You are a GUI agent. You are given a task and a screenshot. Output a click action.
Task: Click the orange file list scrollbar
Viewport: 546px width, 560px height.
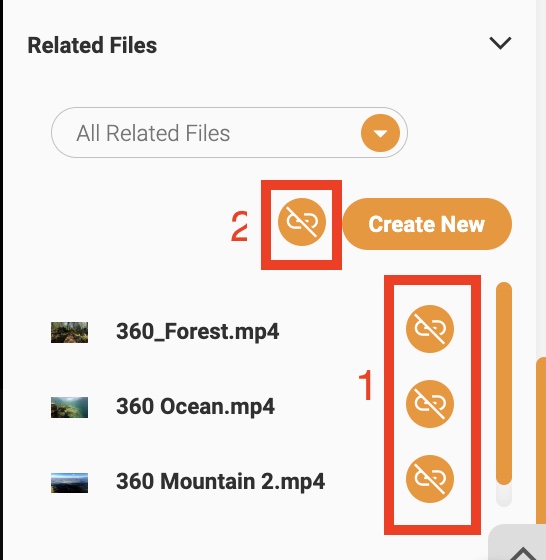[x=504, y=383]
